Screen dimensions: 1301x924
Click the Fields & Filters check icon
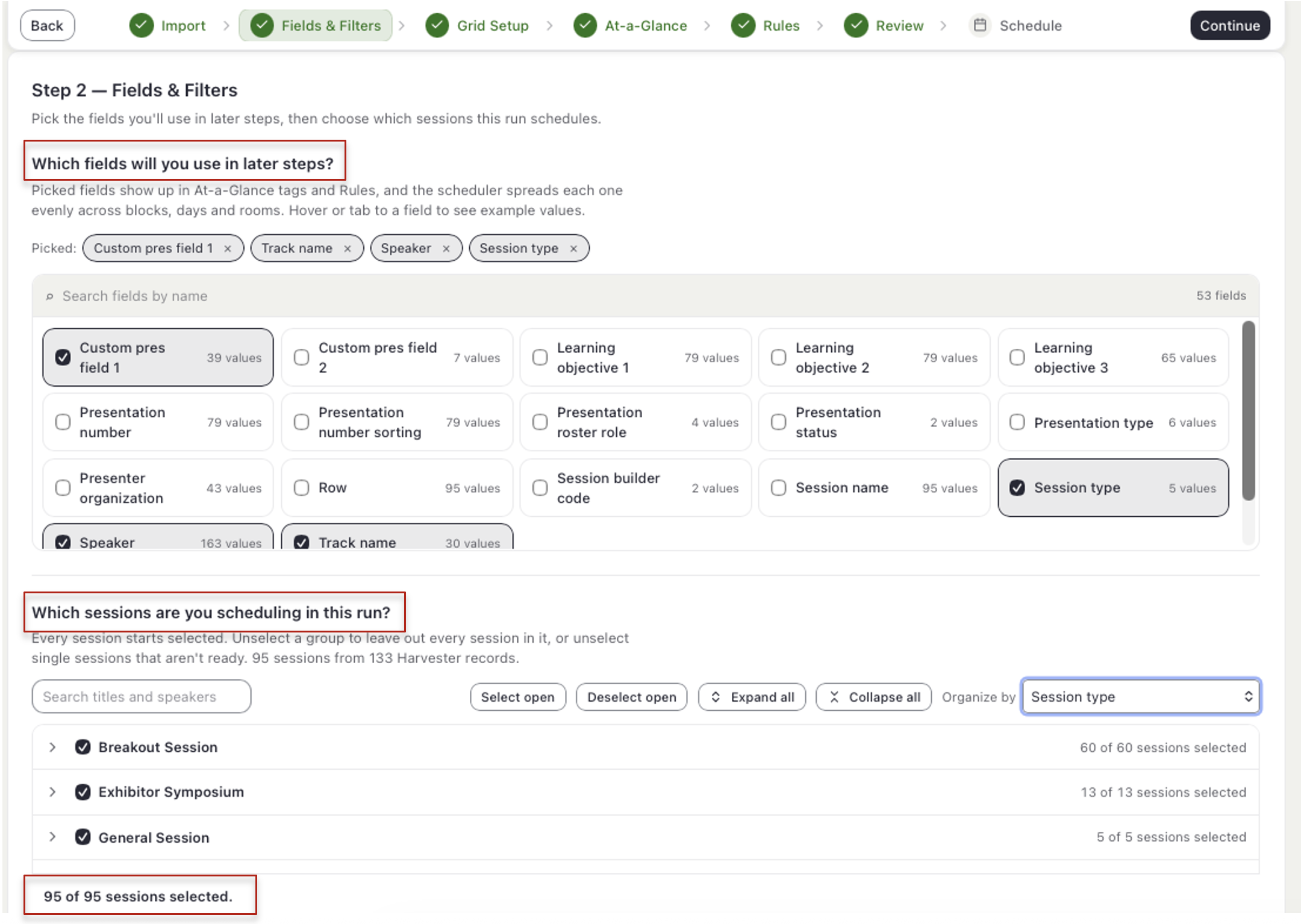pos(262,25)
